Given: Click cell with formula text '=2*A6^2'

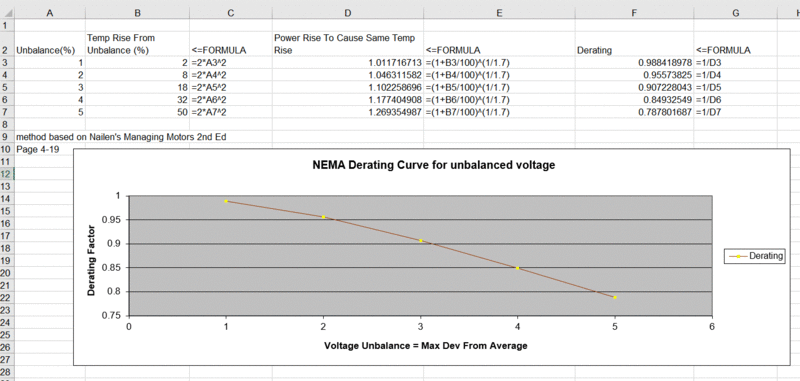Looking at the screenshot, I should coord(231,100).
